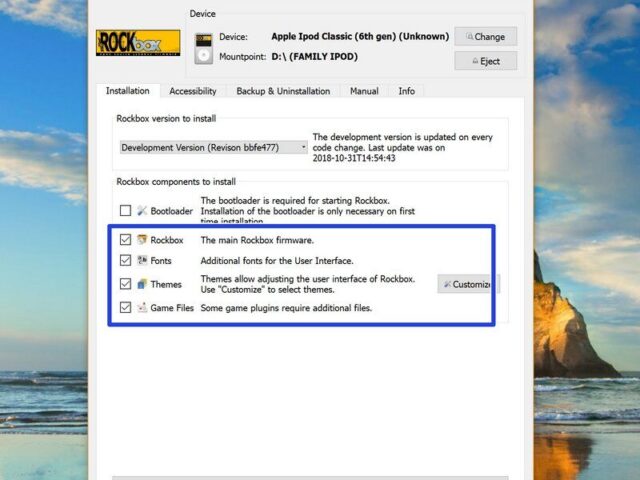Open the Backup & Uninstallation tab
Image resolution: width=640 pixels, height=480 pixels.
(283, 91)
